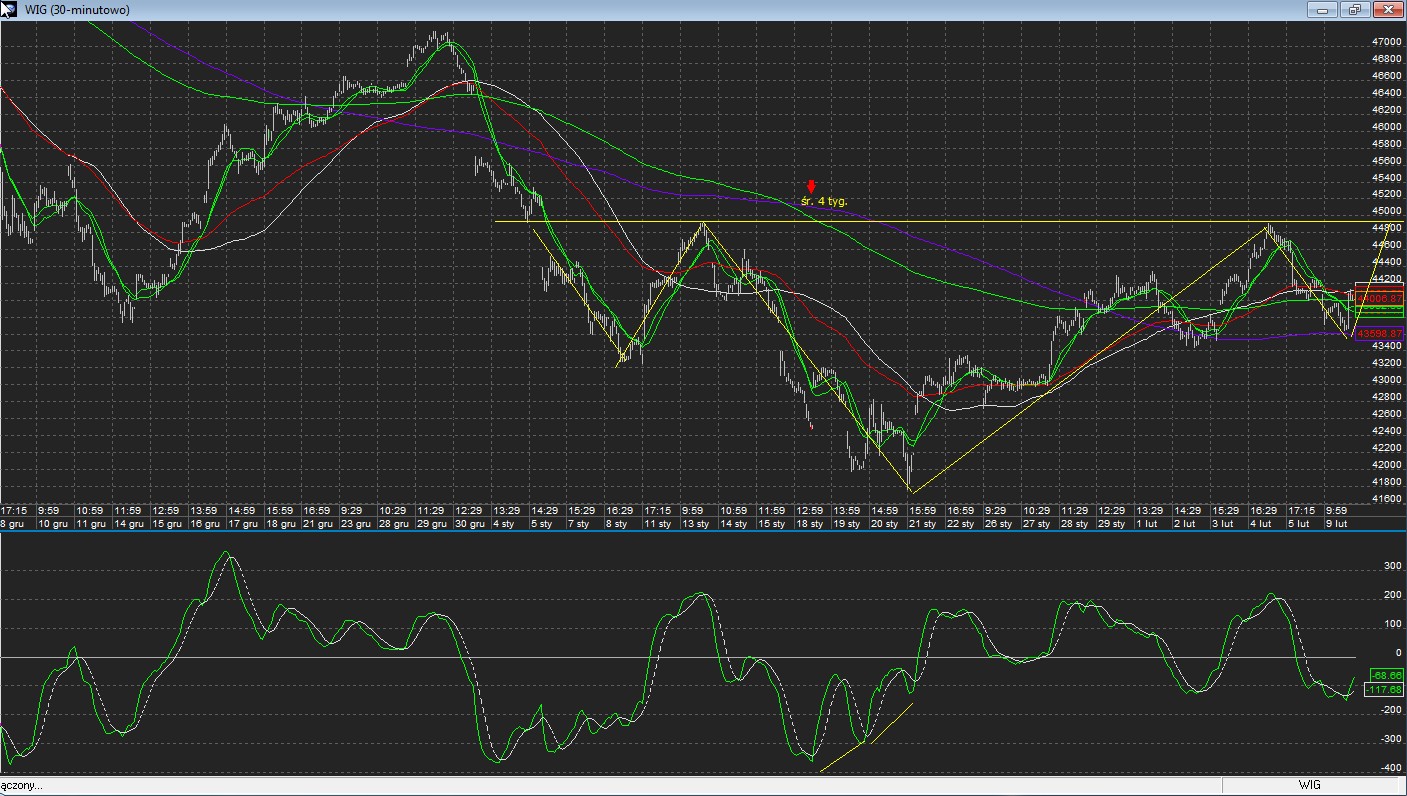Click the '30 gru' date on time axis
This screenshot has height=796, width=1407.
pos(469,524)
